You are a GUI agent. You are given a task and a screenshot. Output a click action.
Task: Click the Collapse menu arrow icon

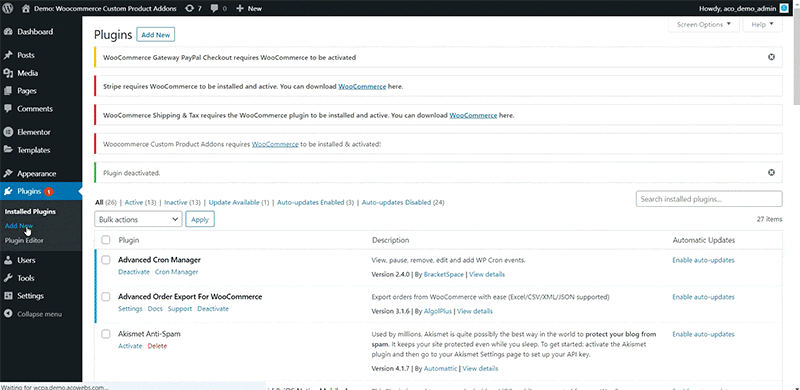[8, 314]
